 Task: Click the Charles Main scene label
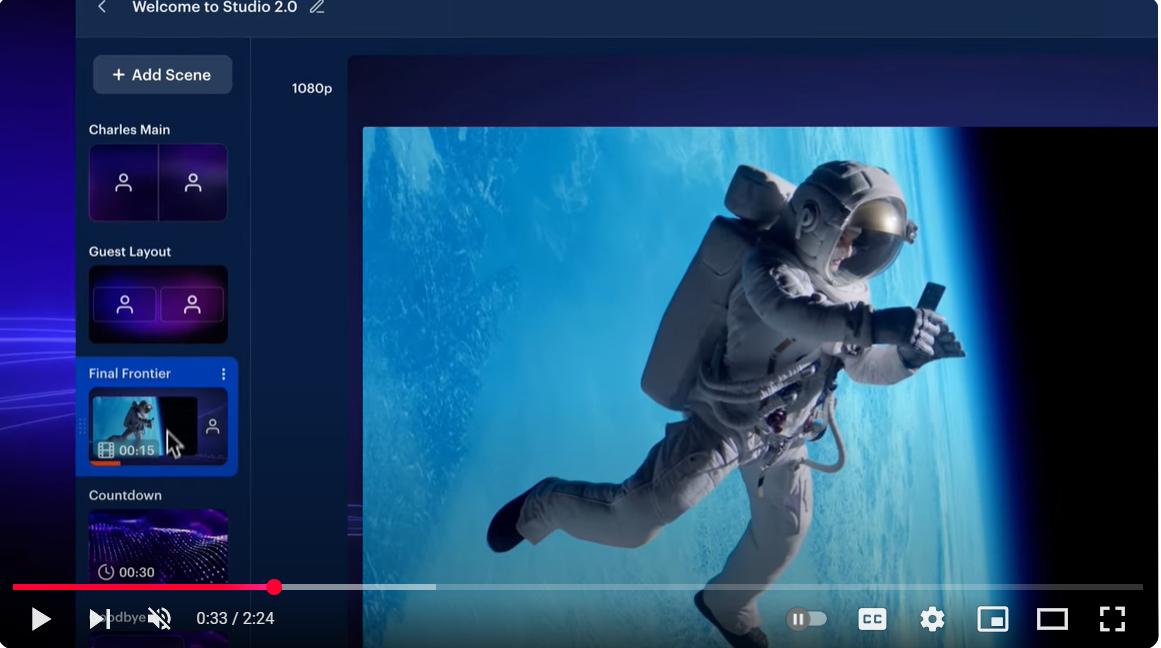click(130, 130)
